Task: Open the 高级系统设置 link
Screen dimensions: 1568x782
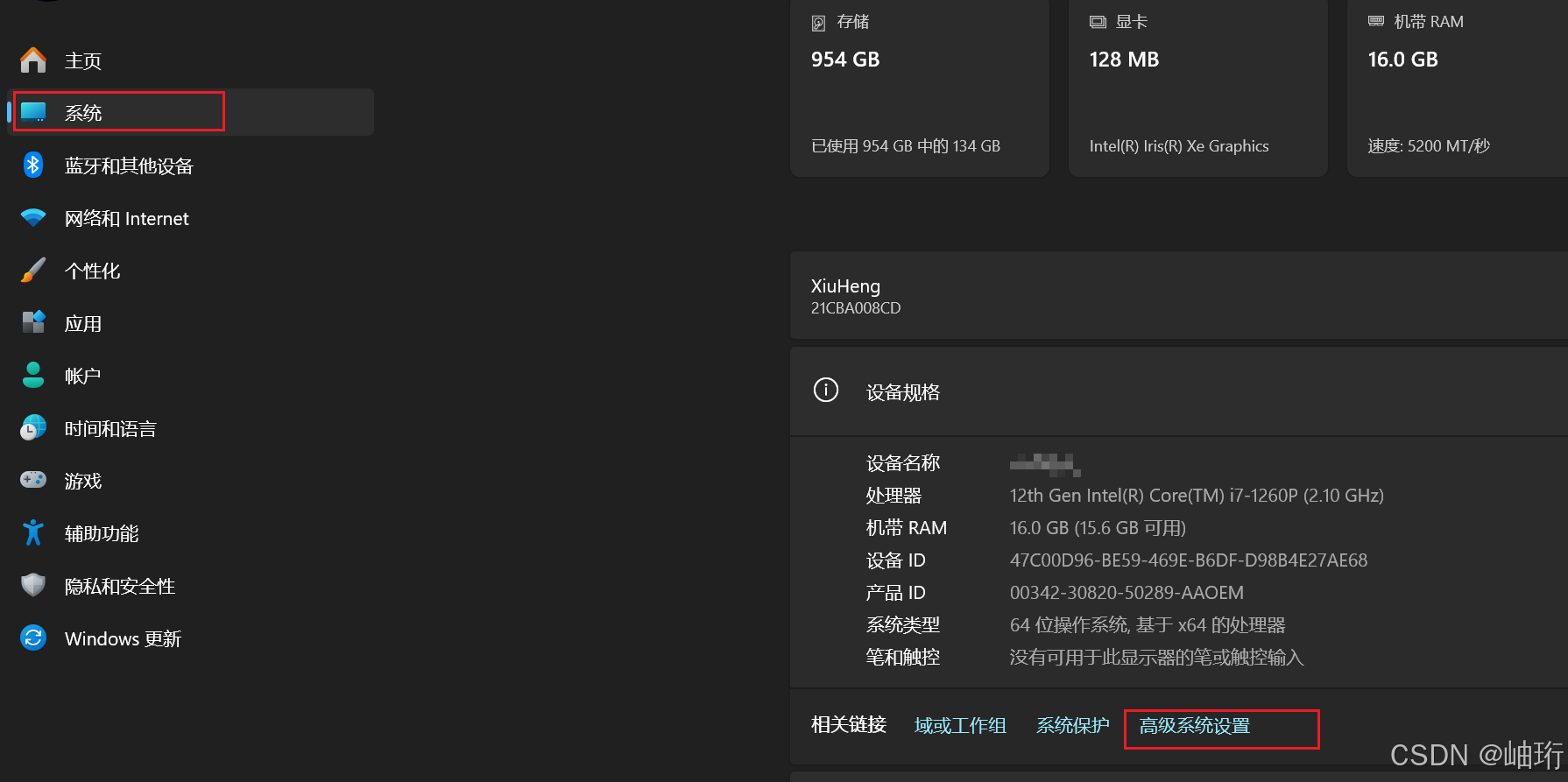Action: click(1194, 725)
